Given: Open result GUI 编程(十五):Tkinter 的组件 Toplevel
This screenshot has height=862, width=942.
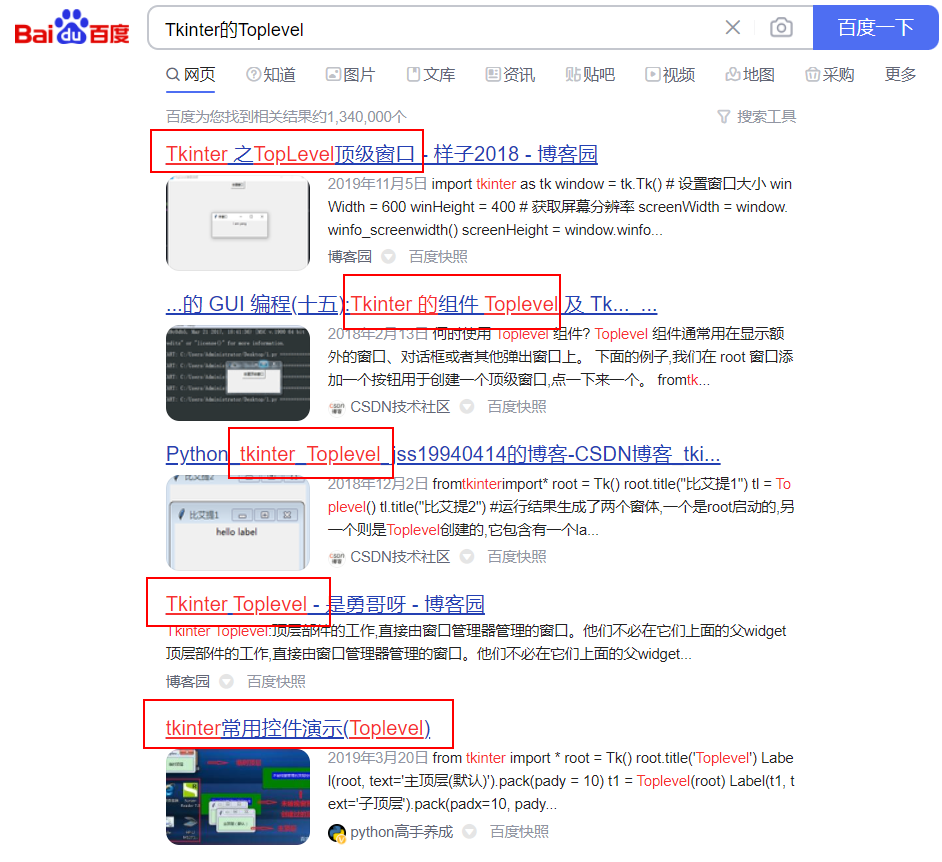Looking at the screenshot, I should [411, 305].
